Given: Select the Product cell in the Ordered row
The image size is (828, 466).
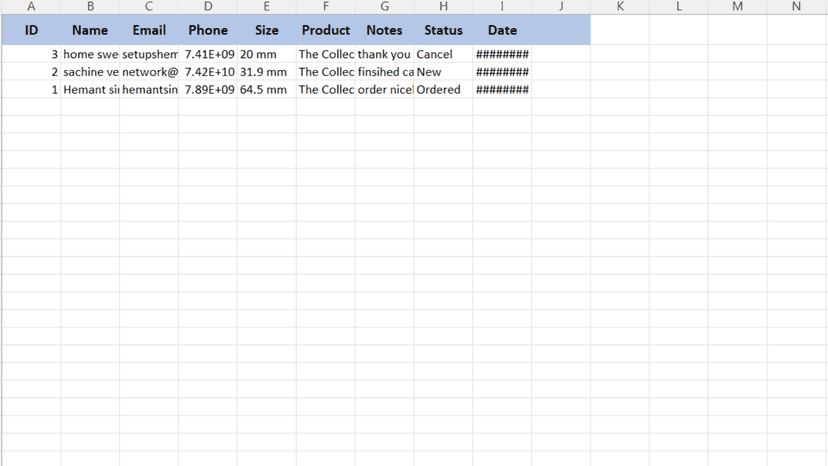Looking at the screenshot, I should pyautogui.click(x=326, y=89).
